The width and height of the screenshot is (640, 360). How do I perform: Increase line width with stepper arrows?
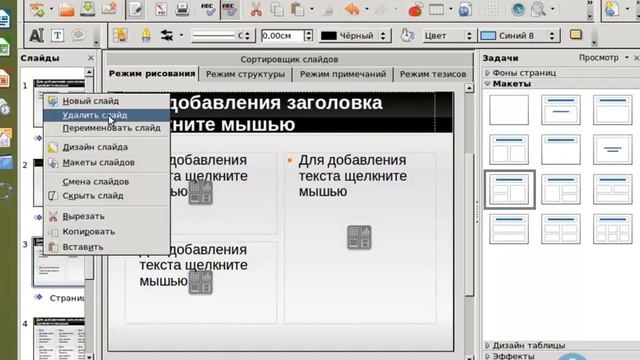tap(309, 36)
